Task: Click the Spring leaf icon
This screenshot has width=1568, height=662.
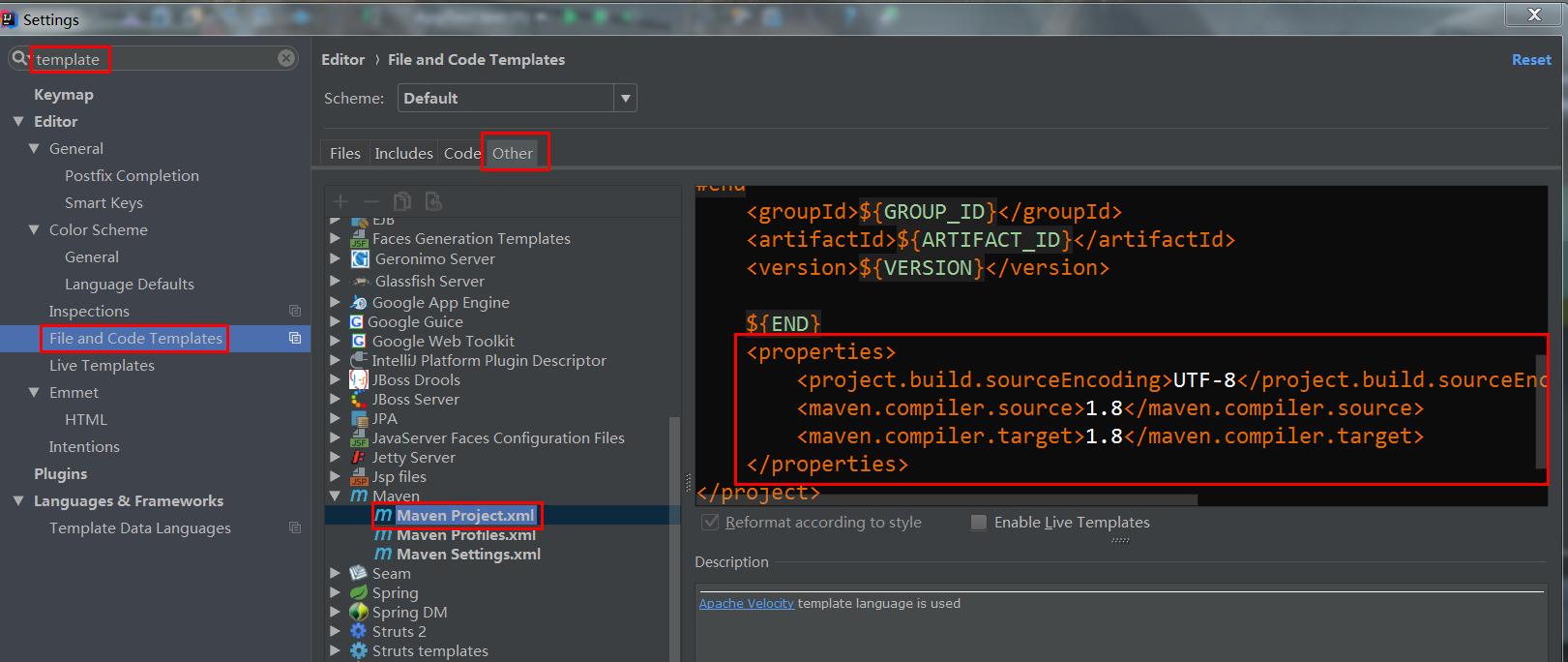Action: 359,592
